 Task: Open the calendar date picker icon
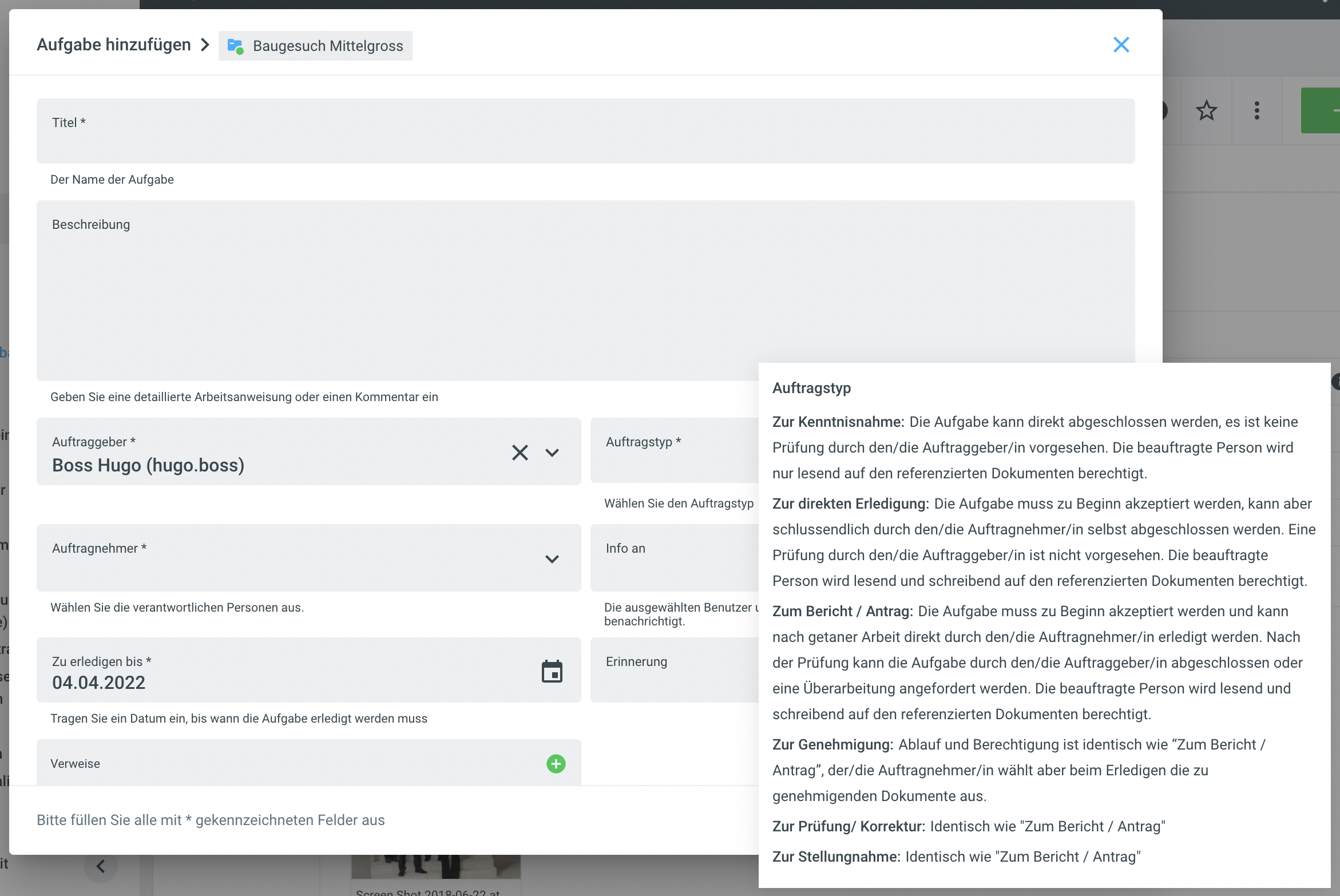(x=552, y=671)
